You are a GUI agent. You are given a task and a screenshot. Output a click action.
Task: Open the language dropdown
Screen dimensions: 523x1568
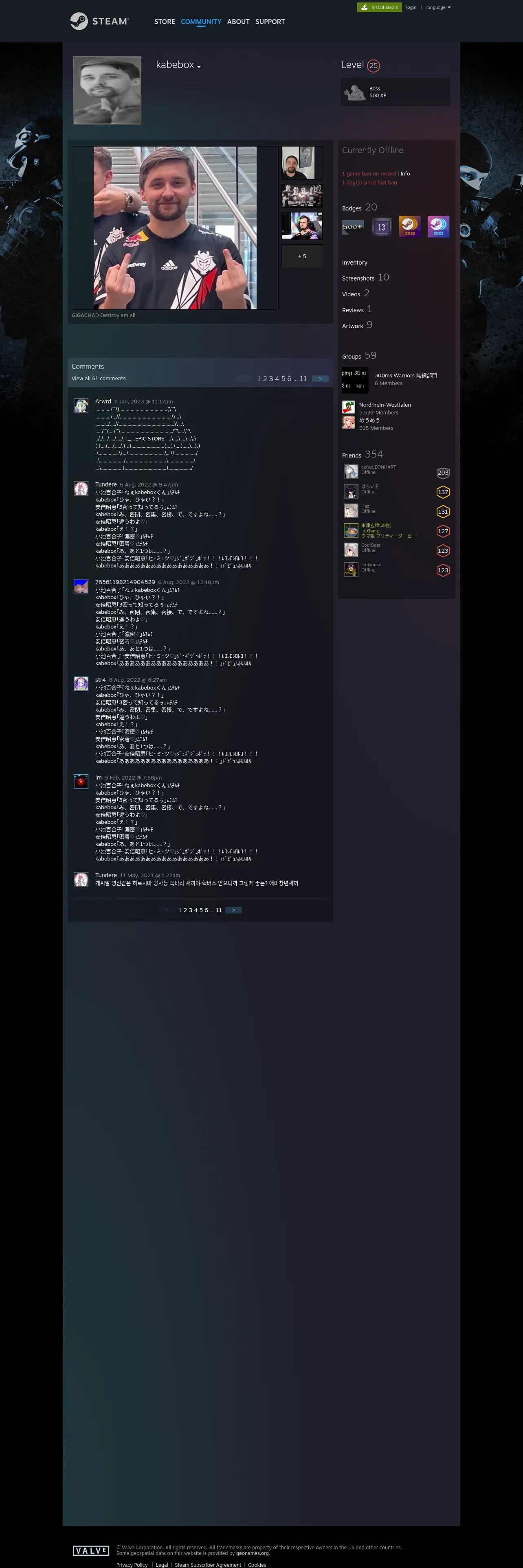[x=438, y=7]
